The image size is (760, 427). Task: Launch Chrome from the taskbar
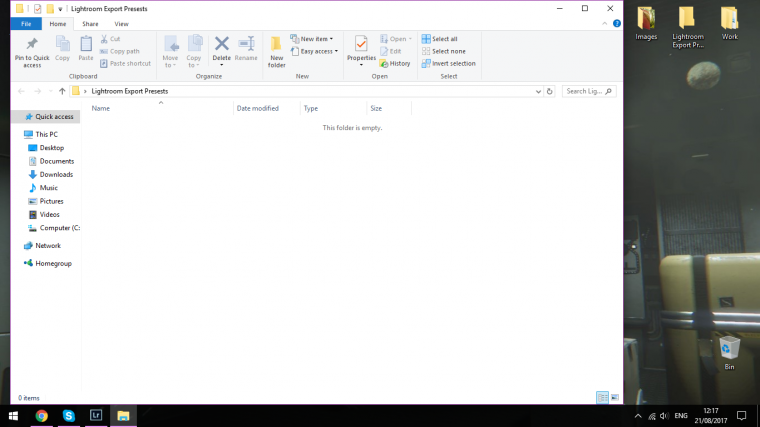(42, 416)
